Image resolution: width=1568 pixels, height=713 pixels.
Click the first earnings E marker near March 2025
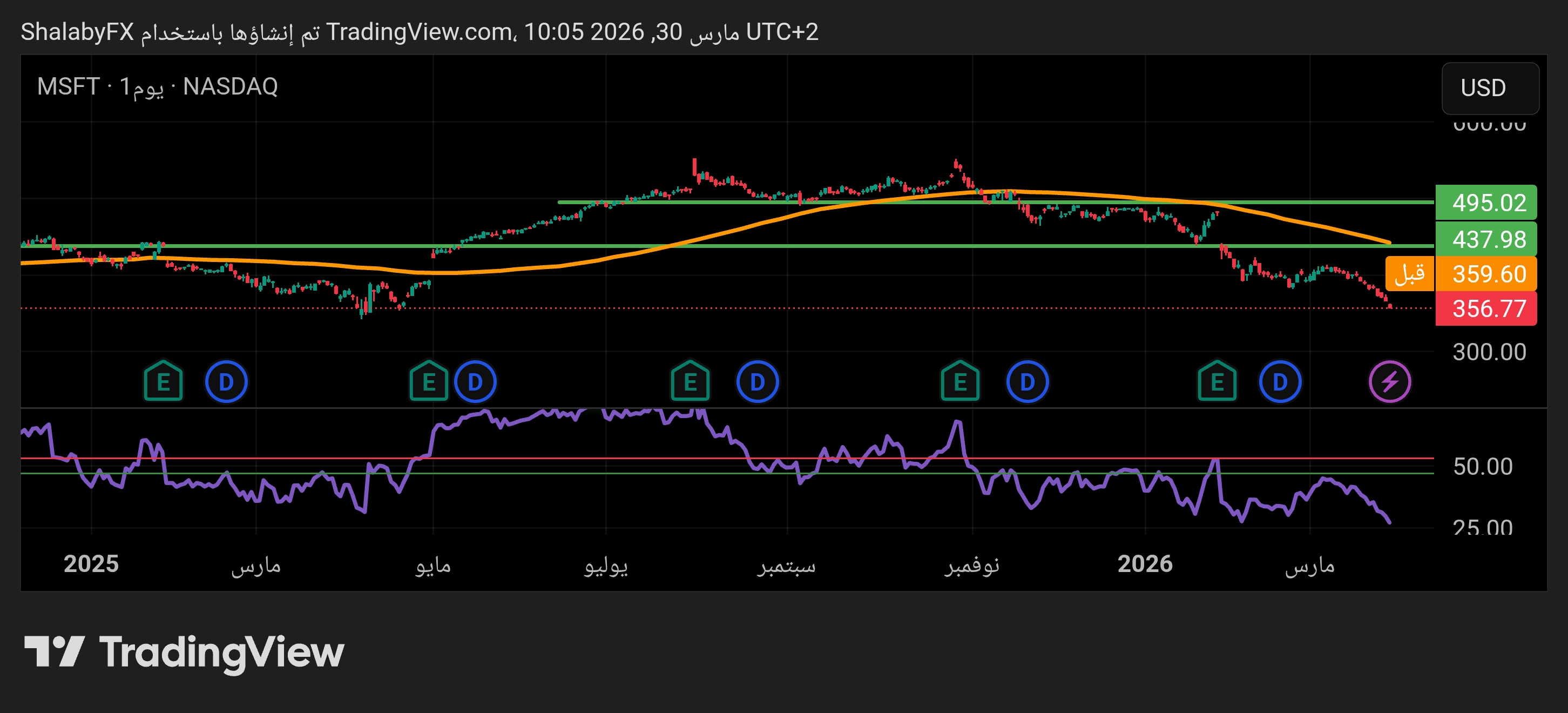[163, 382]
